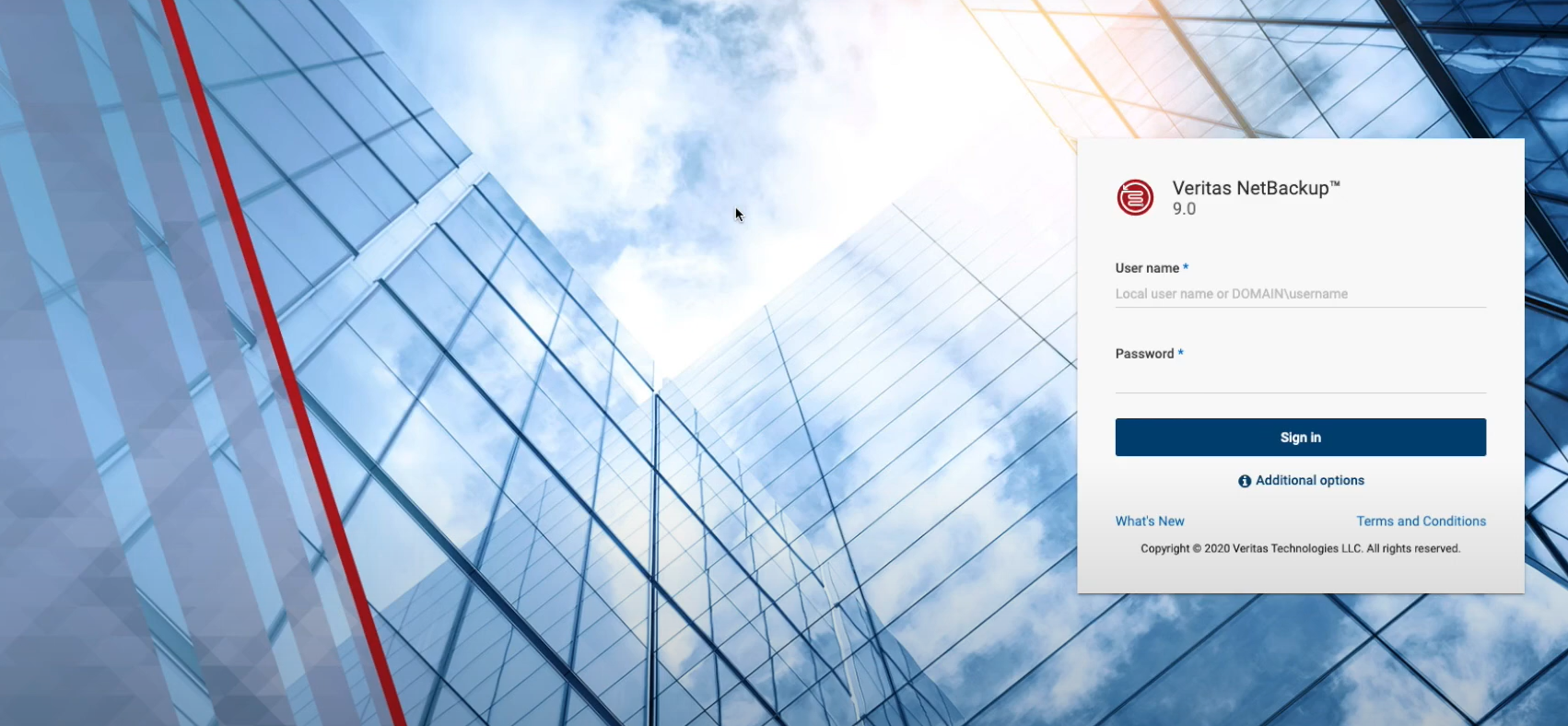Focus the User name input field

[x=1300, y=294]
